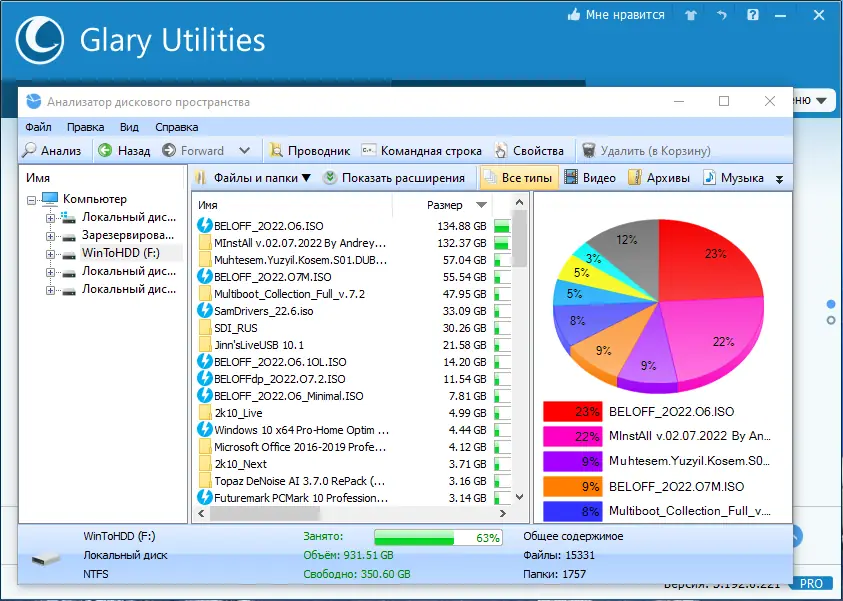This screenshot has height=601, width=843.
Task: Click the Topaz DeNoise AI folder icon
Action: 205,481
